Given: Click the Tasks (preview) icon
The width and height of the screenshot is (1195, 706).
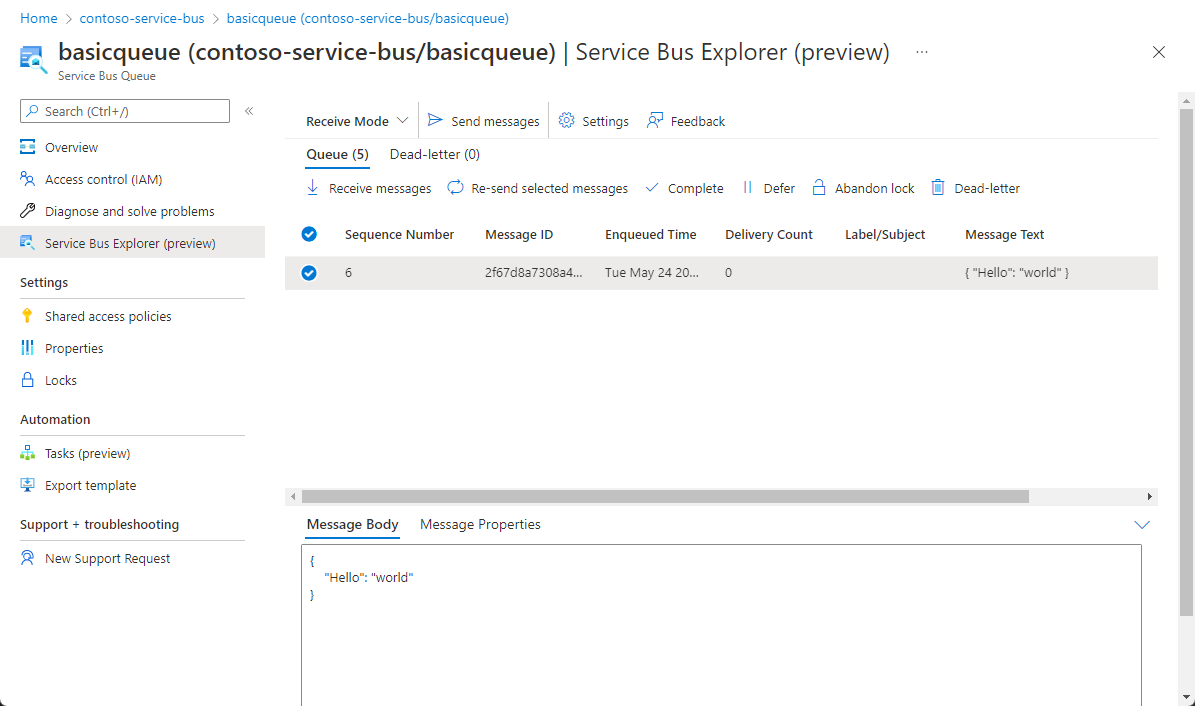Looking at the screenshot, I should tap(27, 453).
